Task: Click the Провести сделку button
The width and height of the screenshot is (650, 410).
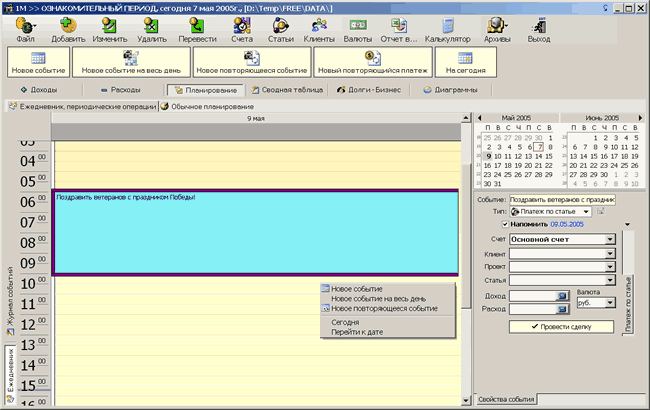Action: point(561,327)
